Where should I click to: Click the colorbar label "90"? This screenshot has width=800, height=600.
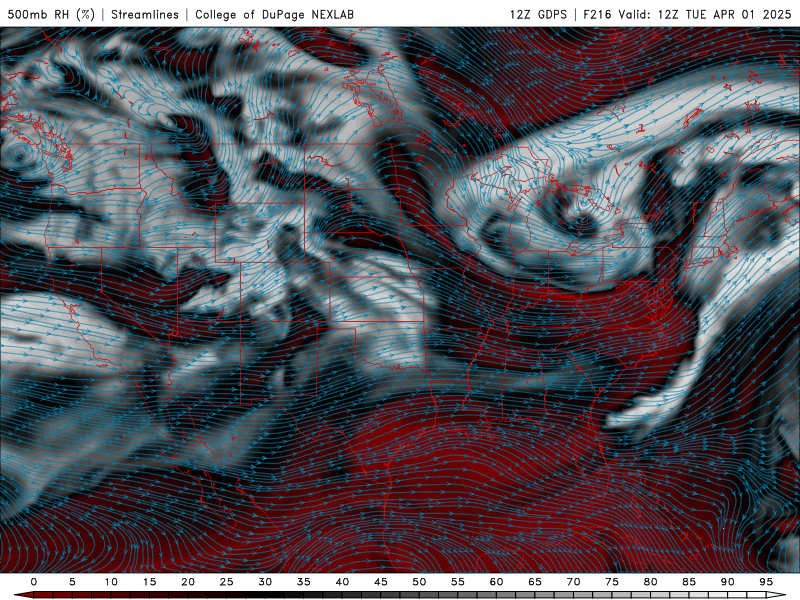[x=728, y=582]
